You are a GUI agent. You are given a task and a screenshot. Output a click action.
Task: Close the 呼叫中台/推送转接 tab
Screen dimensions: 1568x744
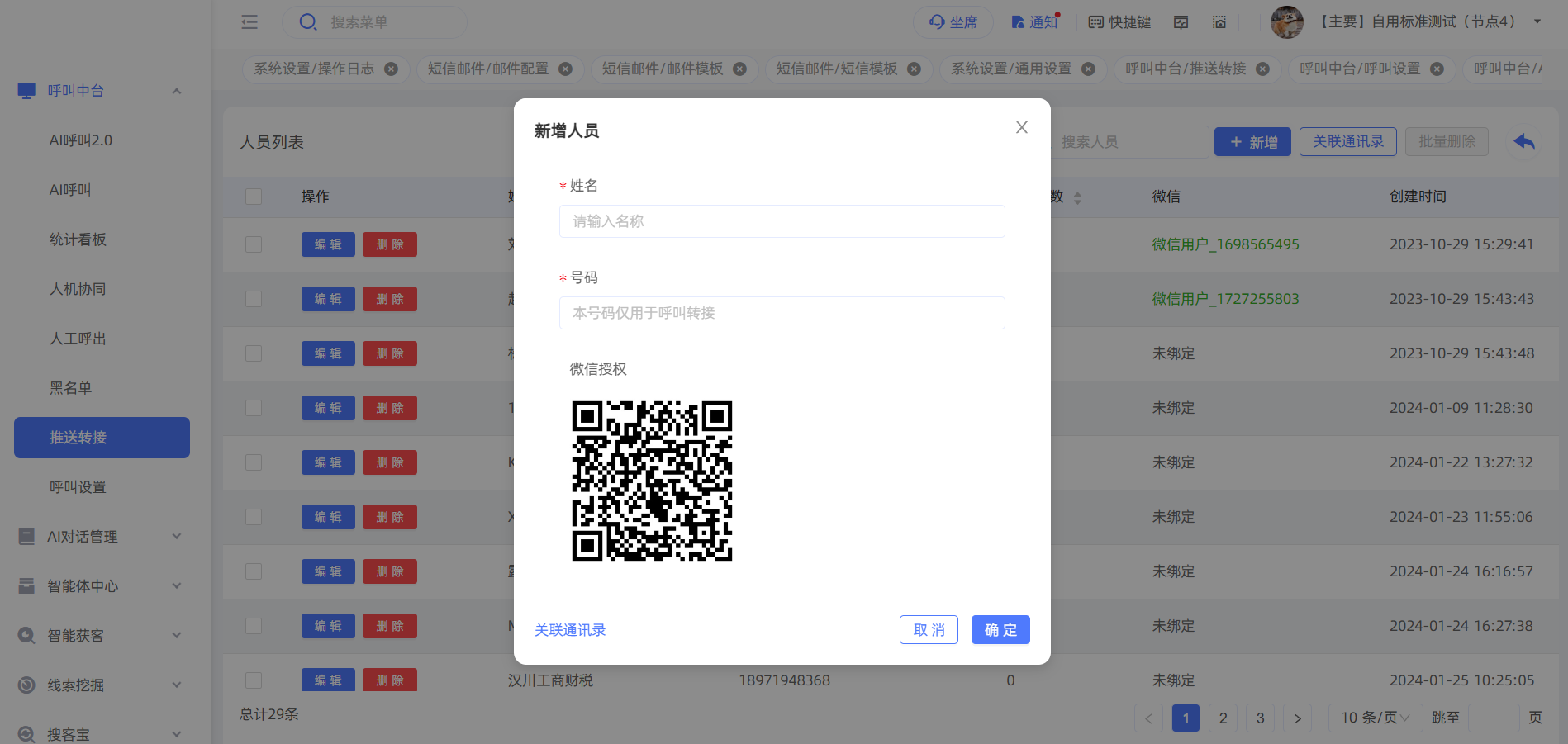pos(1263,69)
